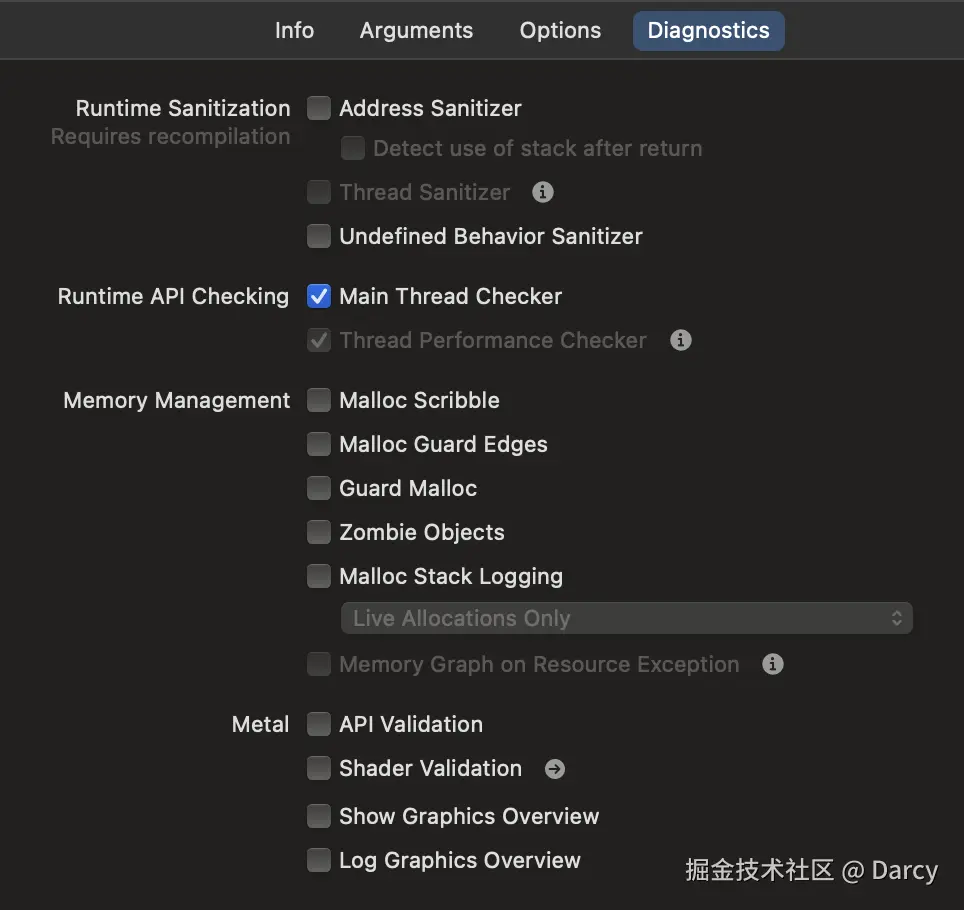Click the Thread Performance Checker info icon
Screen dimensions: 964x910
[681, 340]
